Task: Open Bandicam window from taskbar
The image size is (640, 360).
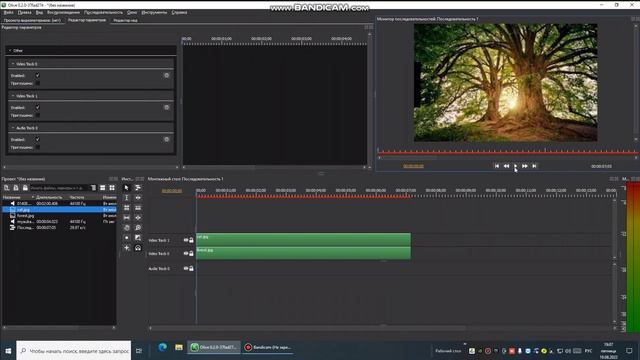Action: point(268,347)
